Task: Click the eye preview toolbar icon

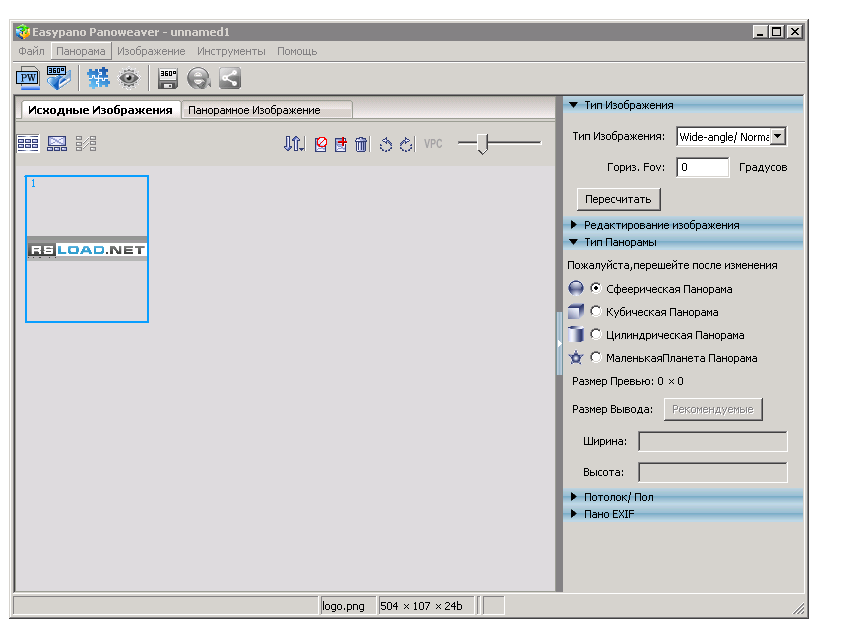Action: (128, 78)
